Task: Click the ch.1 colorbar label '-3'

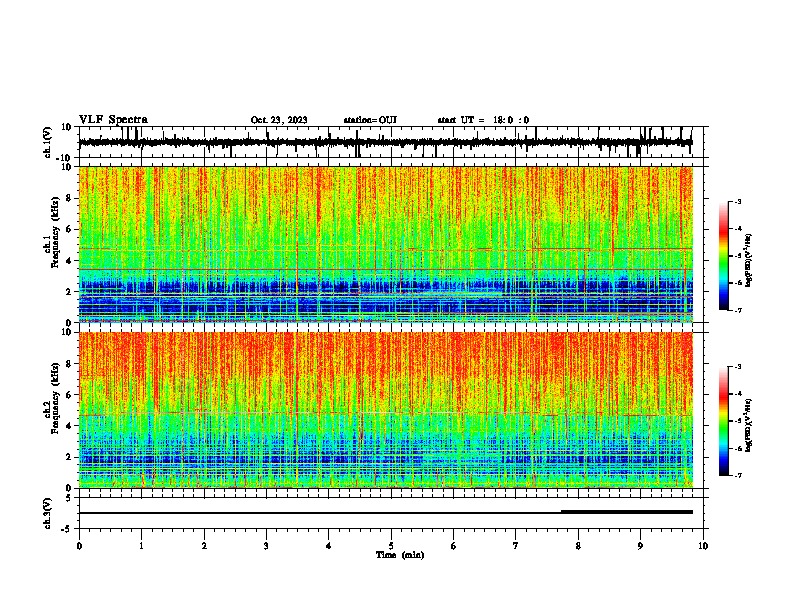Action: coord(738,201)
